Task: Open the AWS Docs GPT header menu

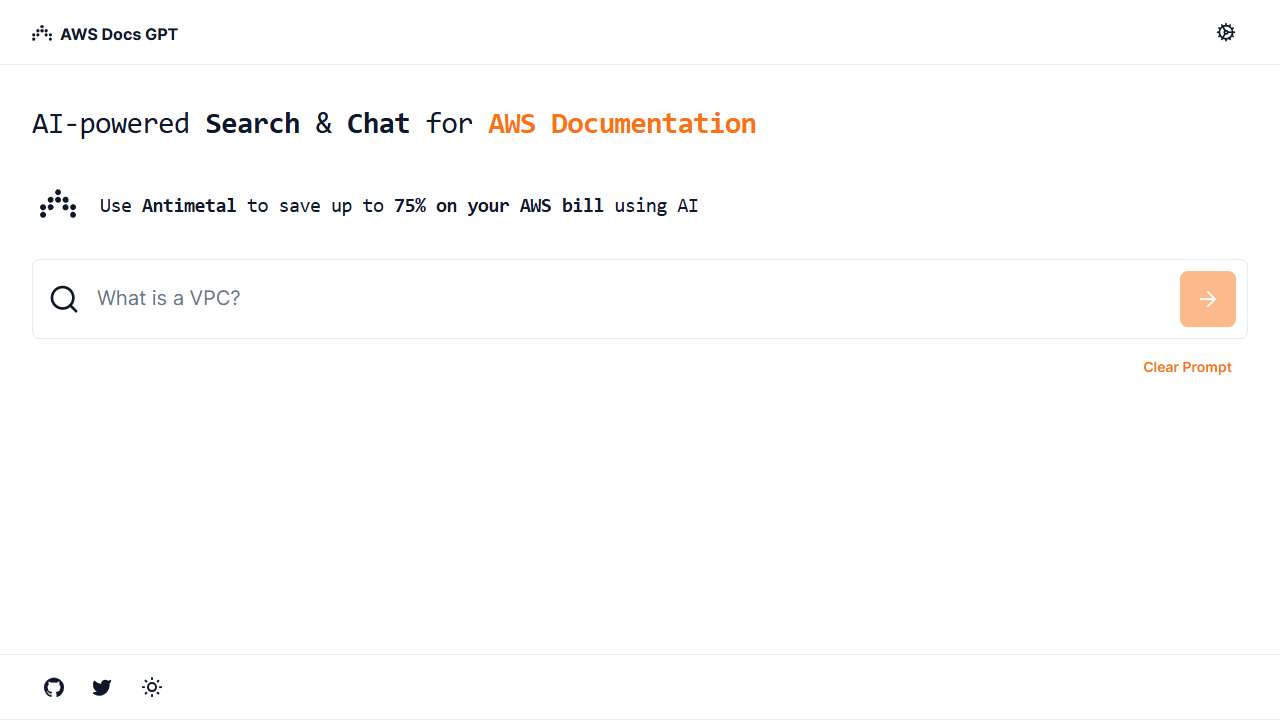Action: [105, 33]
